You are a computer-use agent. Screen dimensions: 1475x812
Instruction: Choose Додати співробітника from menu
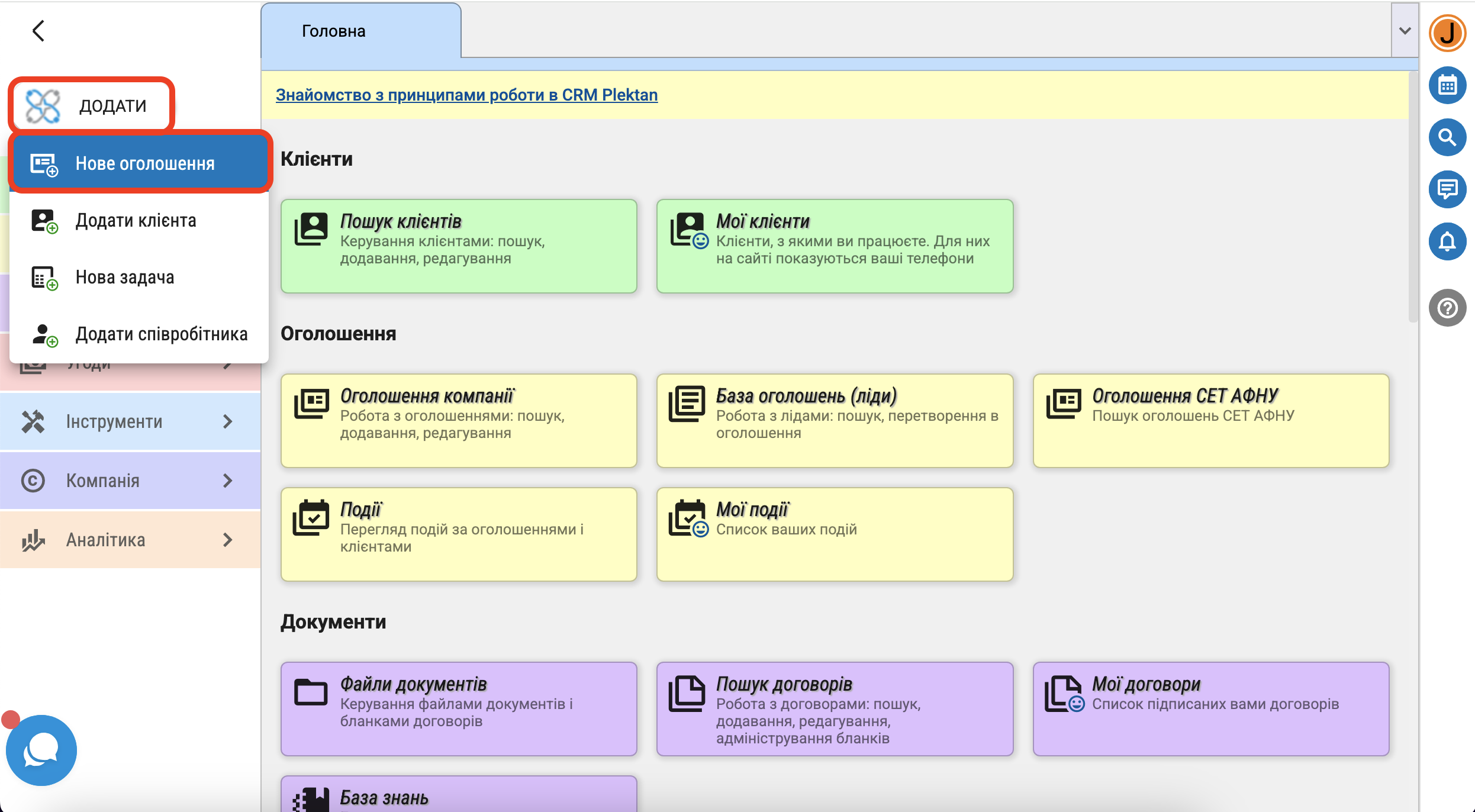coord(161,334)
